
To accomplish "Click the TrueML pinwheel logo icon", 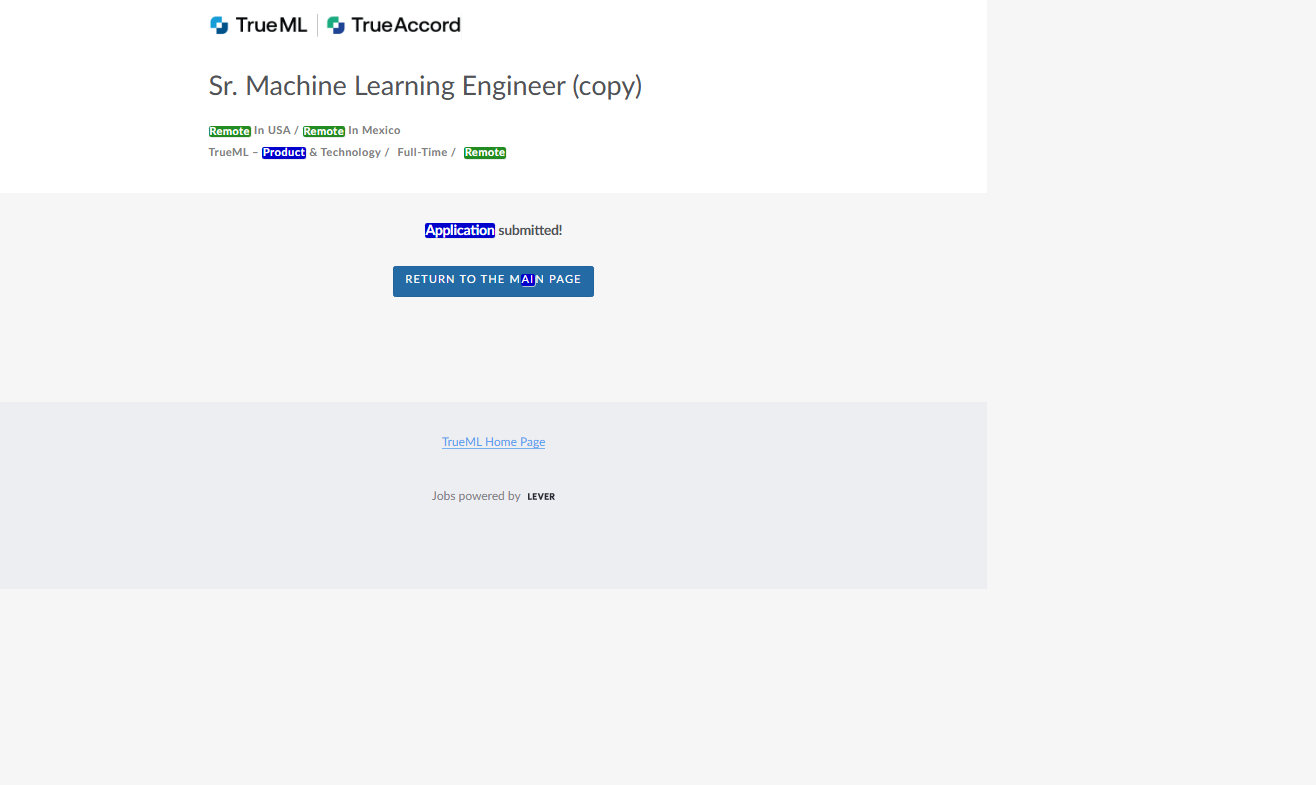I will tap(219, 25).
